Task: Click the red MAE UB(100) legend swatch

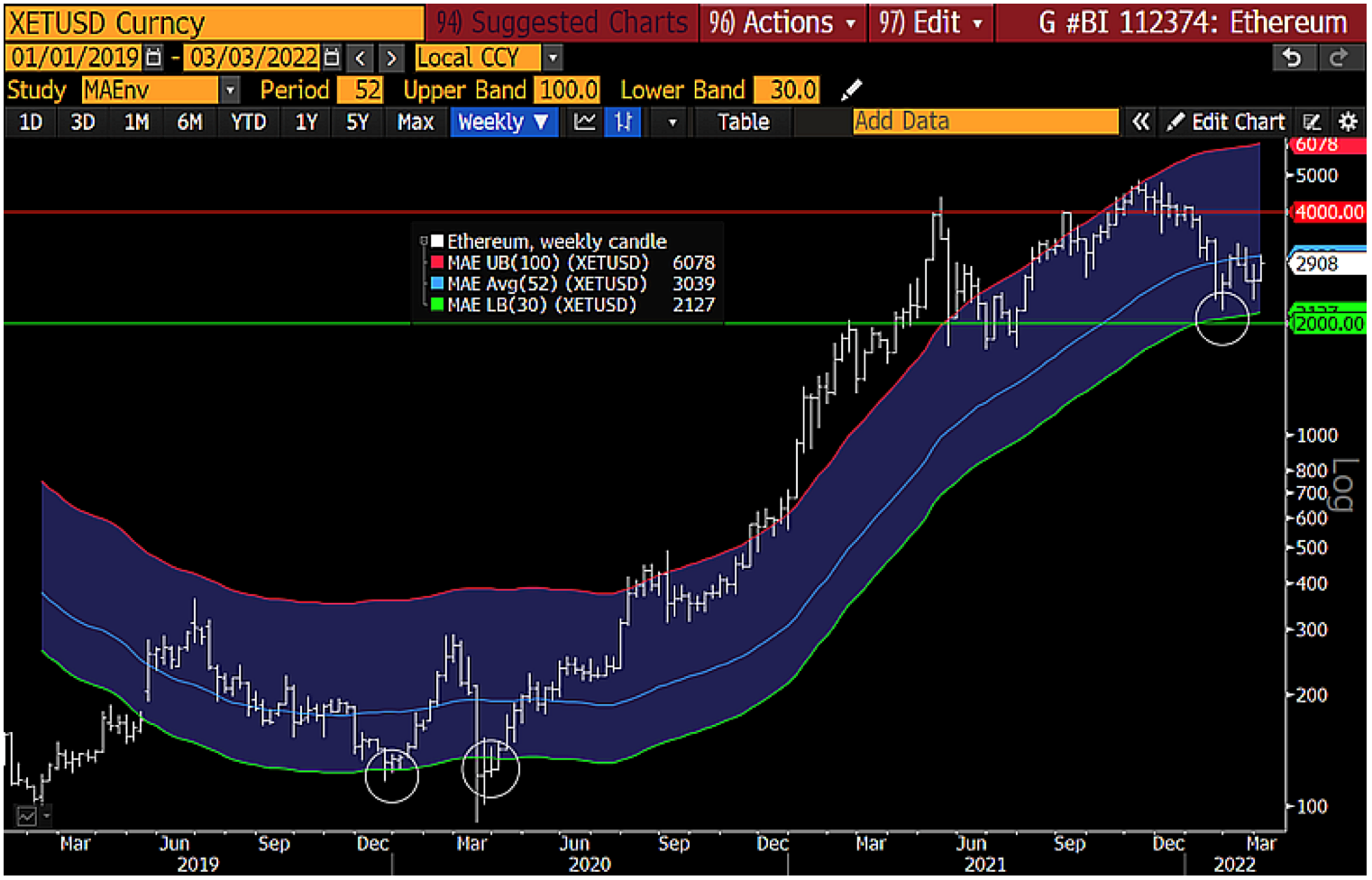Action: coord(437,262)
